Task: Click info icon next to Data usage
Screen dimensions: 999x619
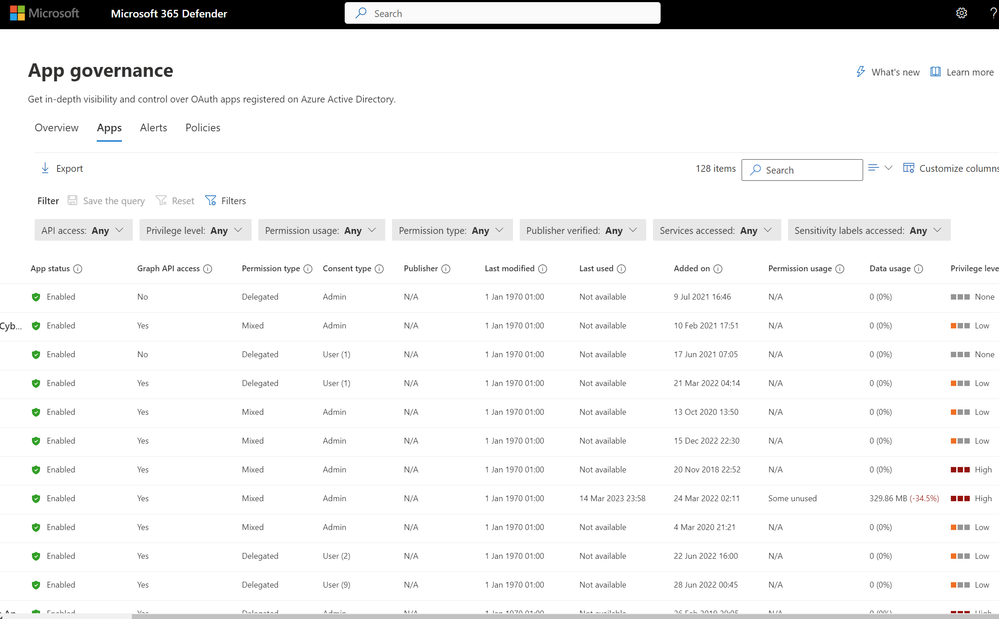Action: coord(919,269)
